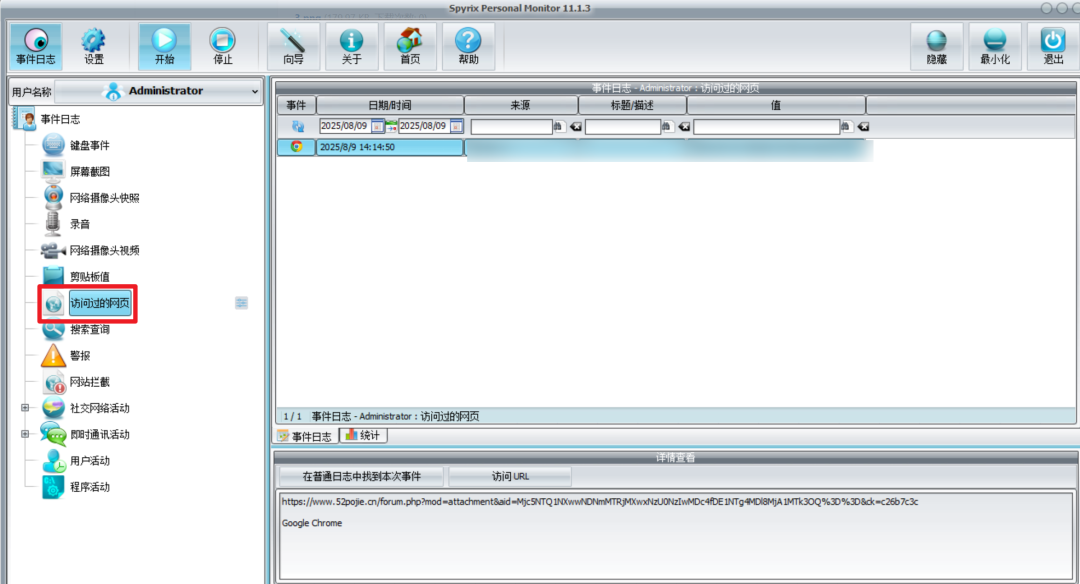Click the 值 filter text box

(x=767, y=127)
